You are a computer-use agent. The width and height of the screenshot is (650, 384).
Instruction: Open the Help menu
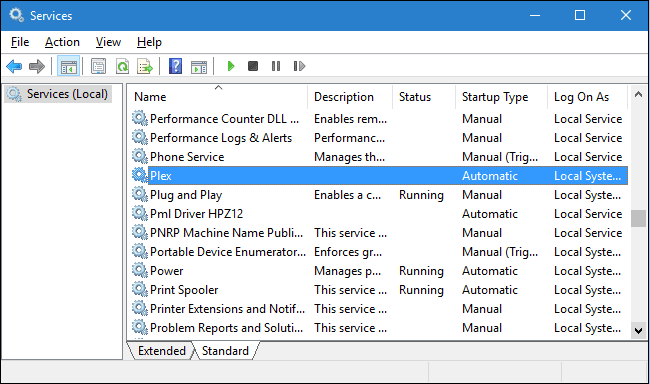pos(149,42)
